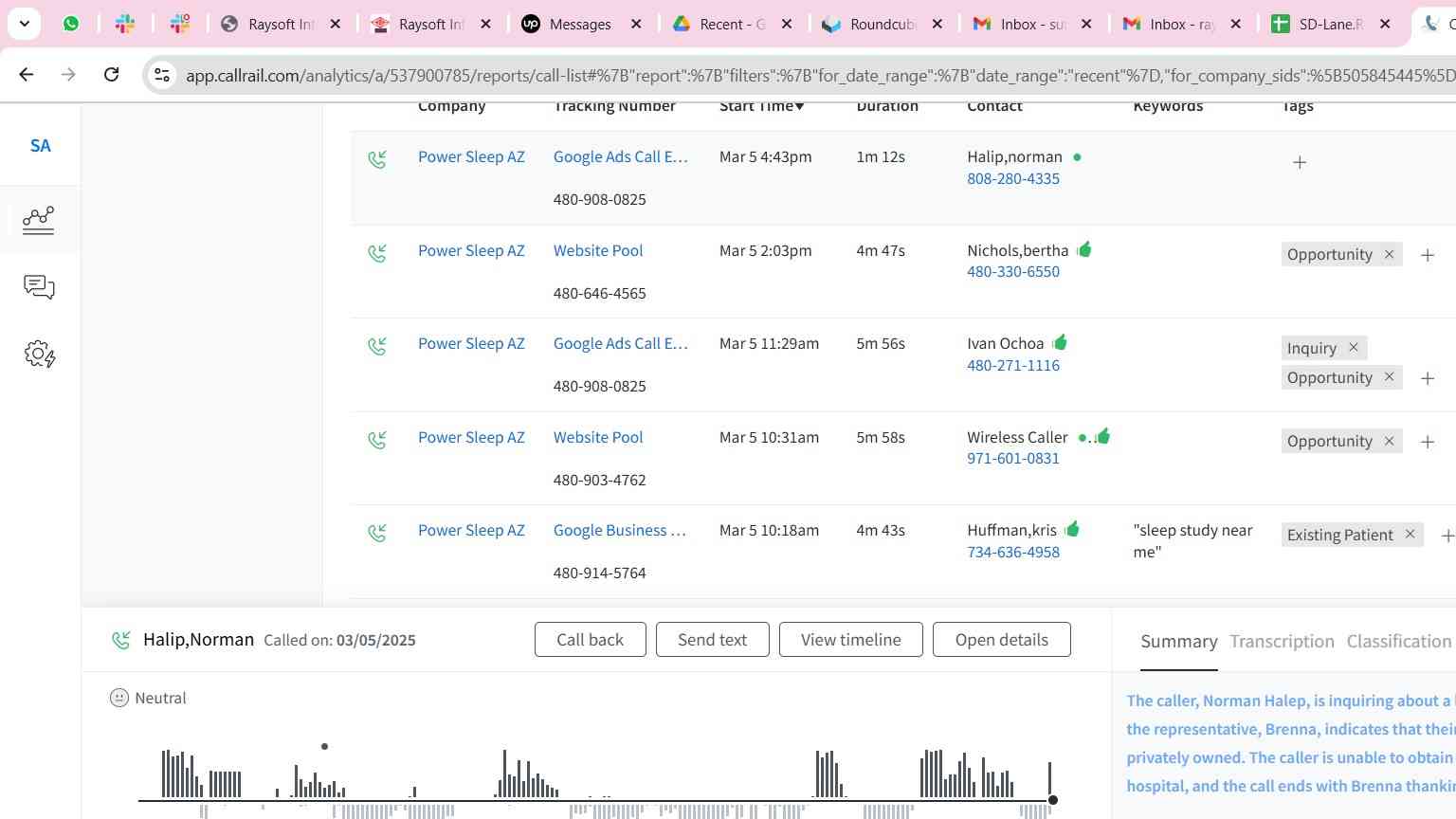Viewport: 1456px width, 819px height.
Task: Click thumbs-up icon next to Wireless Caller
Action: (1102, 436)
